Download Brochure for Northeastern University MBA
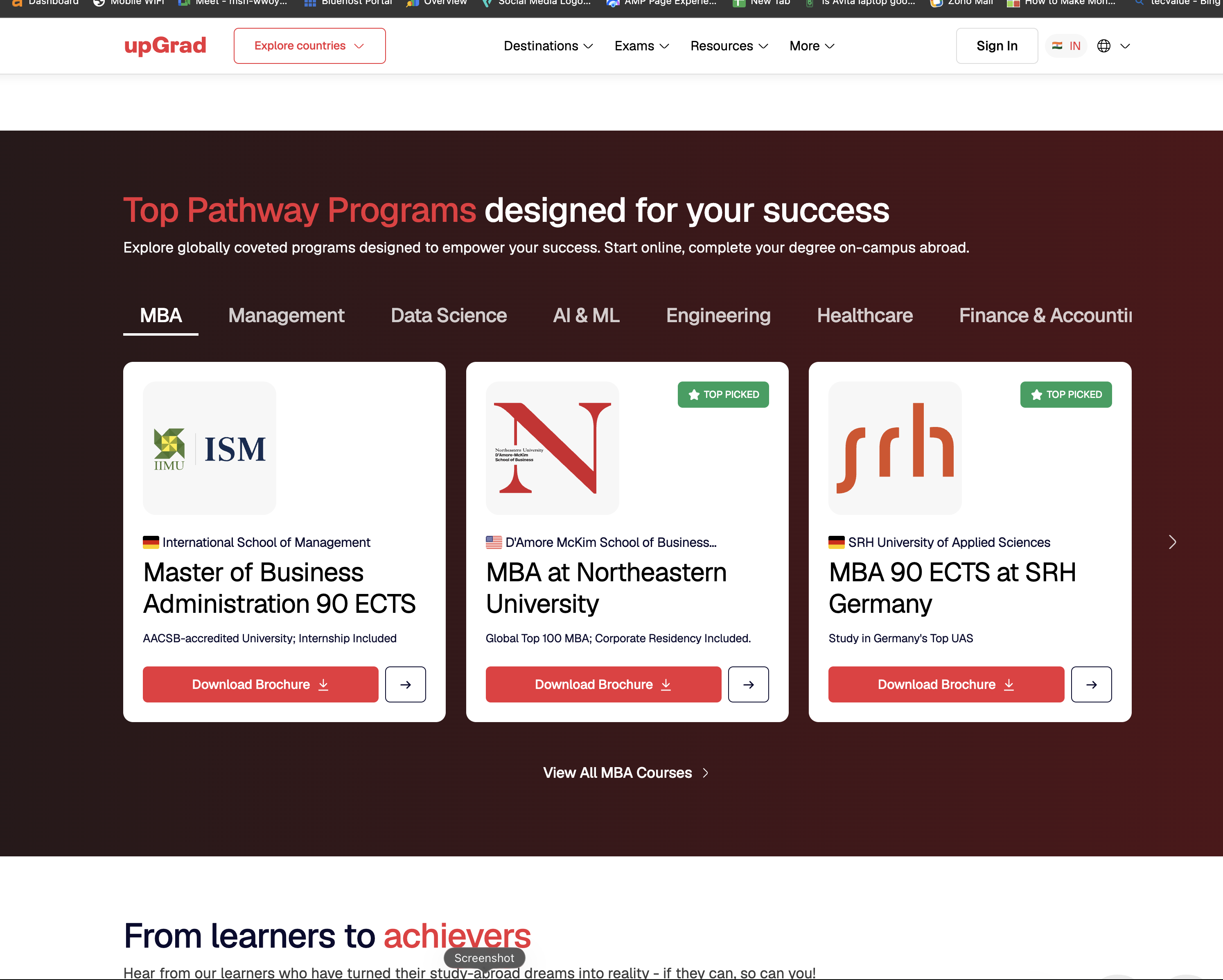This screenshot has height=980, width=1223. 603,684
